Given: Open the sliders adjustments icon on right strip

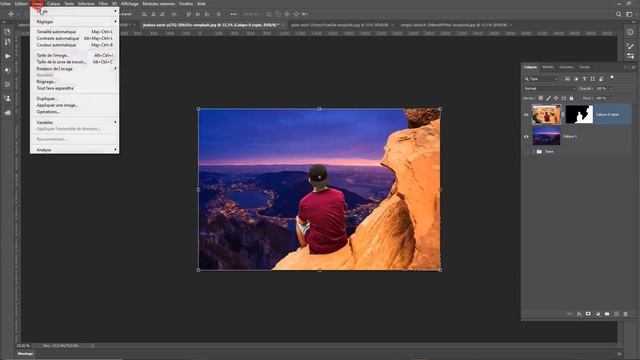Looking at the screenshot, I should [x=630, y=56].
